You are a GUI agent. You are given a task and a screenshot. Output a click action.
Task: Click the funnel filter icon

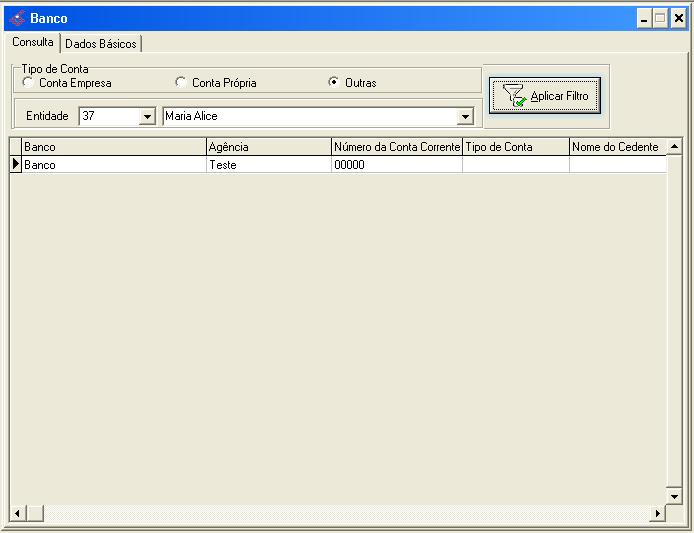(514, 97)
